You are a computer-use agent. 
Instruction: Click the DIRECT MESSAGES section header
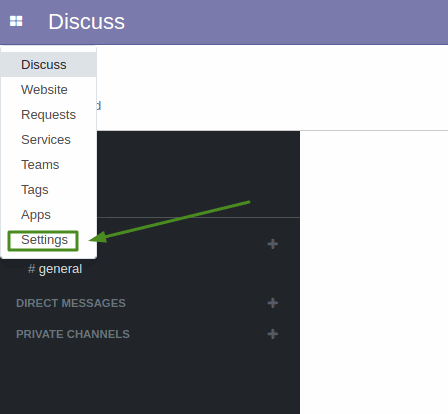[71, 303]
